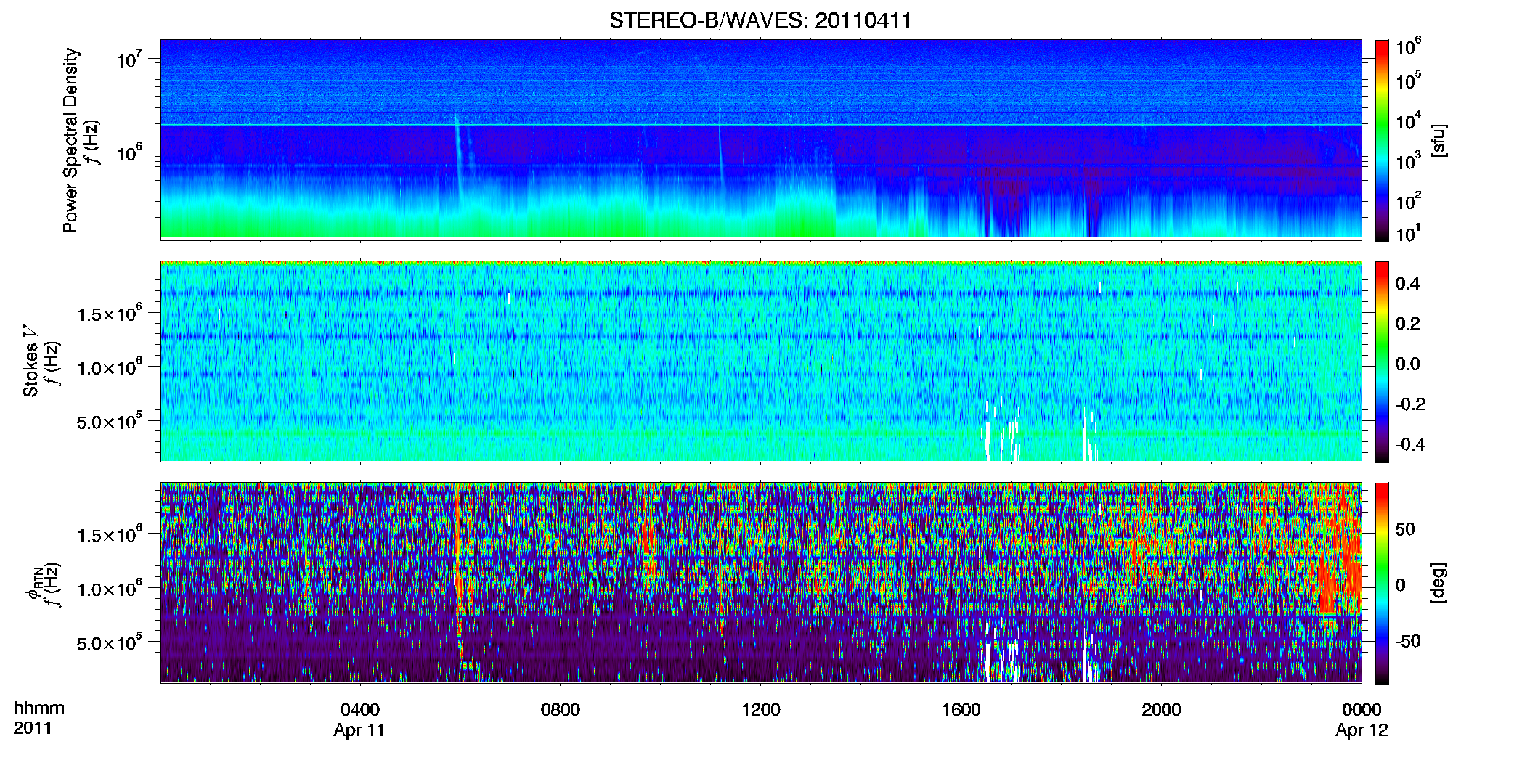Click the Apr 12 date label
1522x784 pixels.
(x=1362, y=730)
